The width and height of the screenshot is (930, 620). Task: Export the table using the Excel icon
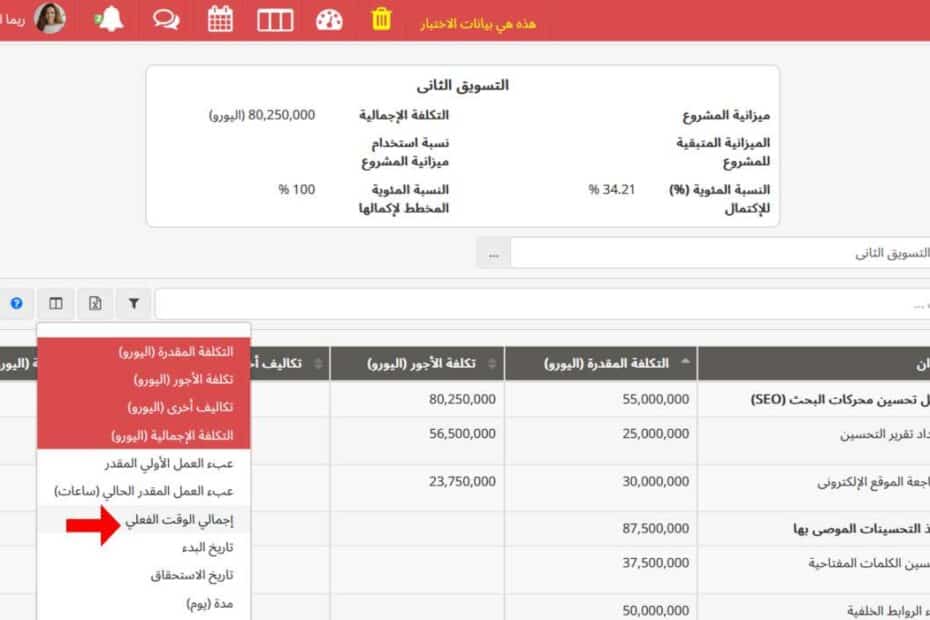95,303
